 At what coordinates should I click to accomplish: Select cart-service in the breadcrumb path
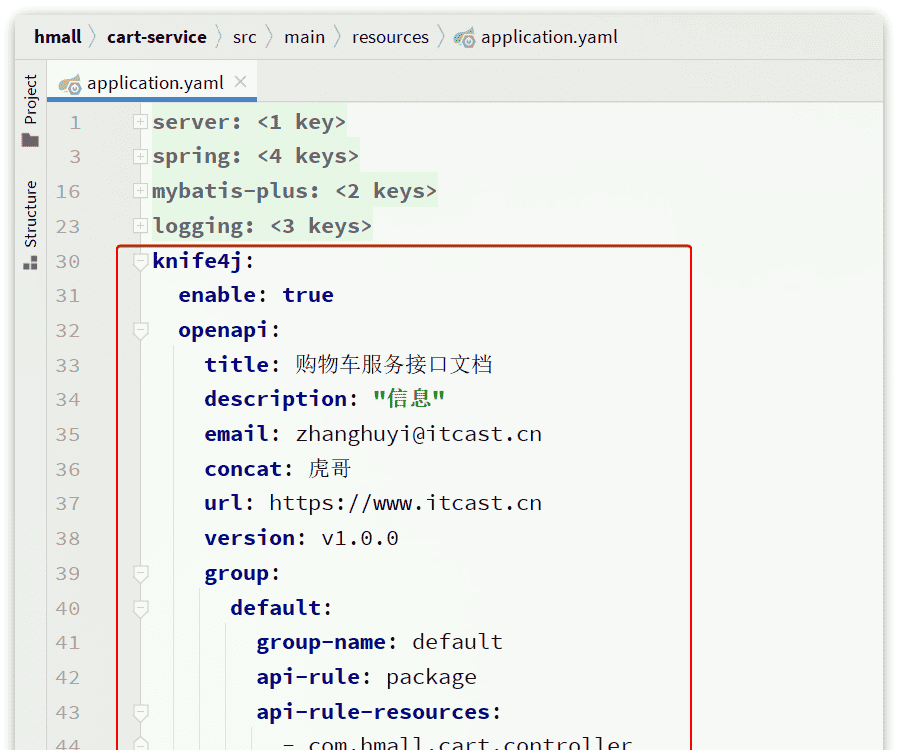click(x=157, y=38)
